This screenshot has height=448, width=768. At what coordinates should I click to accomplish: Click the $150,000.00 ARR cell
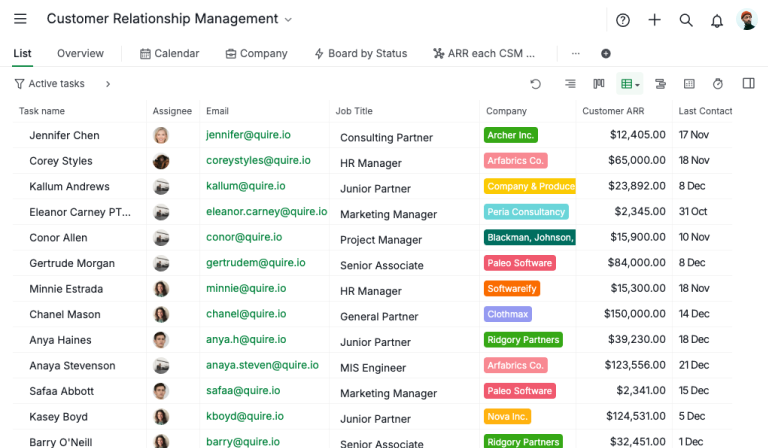pyautogui.click(x=634, y=313)
